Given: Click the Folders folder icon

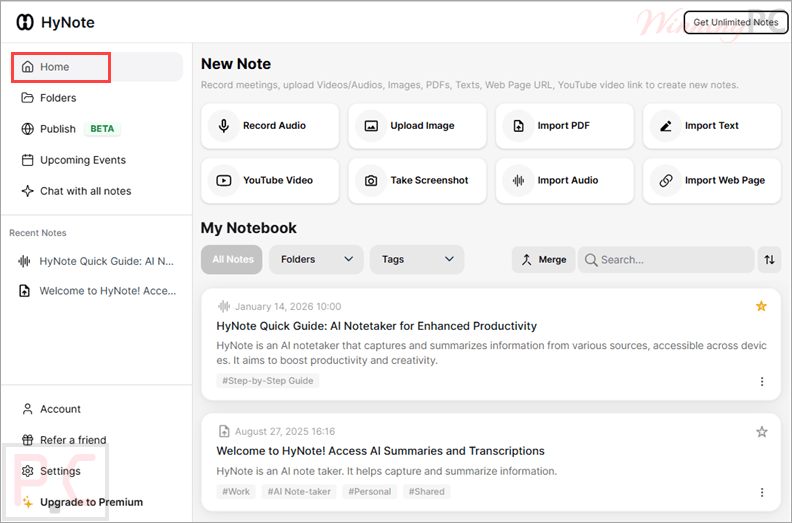Looking at the screenshot, I should click(x=27, y=98).
